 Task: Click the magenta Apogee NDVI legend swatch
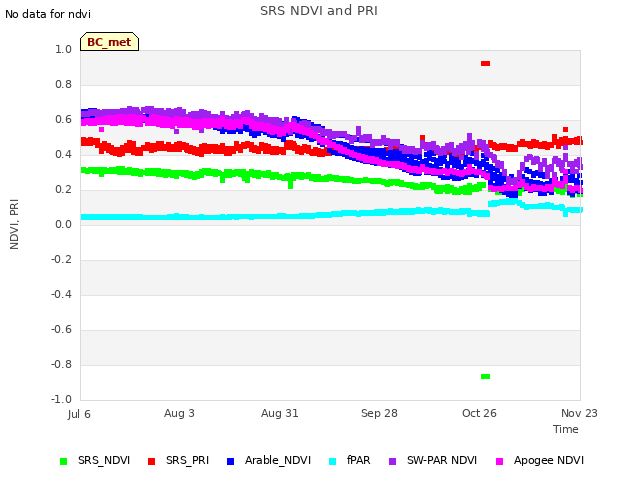tap(499, 461)
